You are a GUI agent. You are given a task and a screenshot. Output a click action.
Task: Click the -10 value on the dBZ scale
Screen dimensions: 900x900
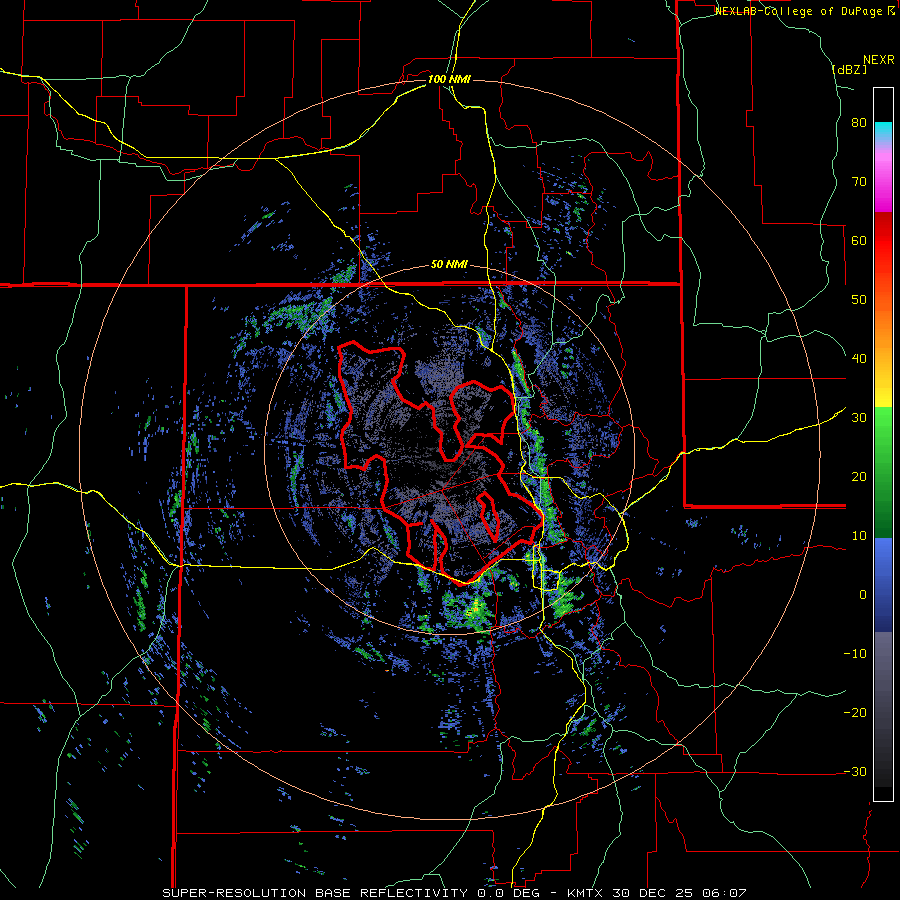[855, 654]
